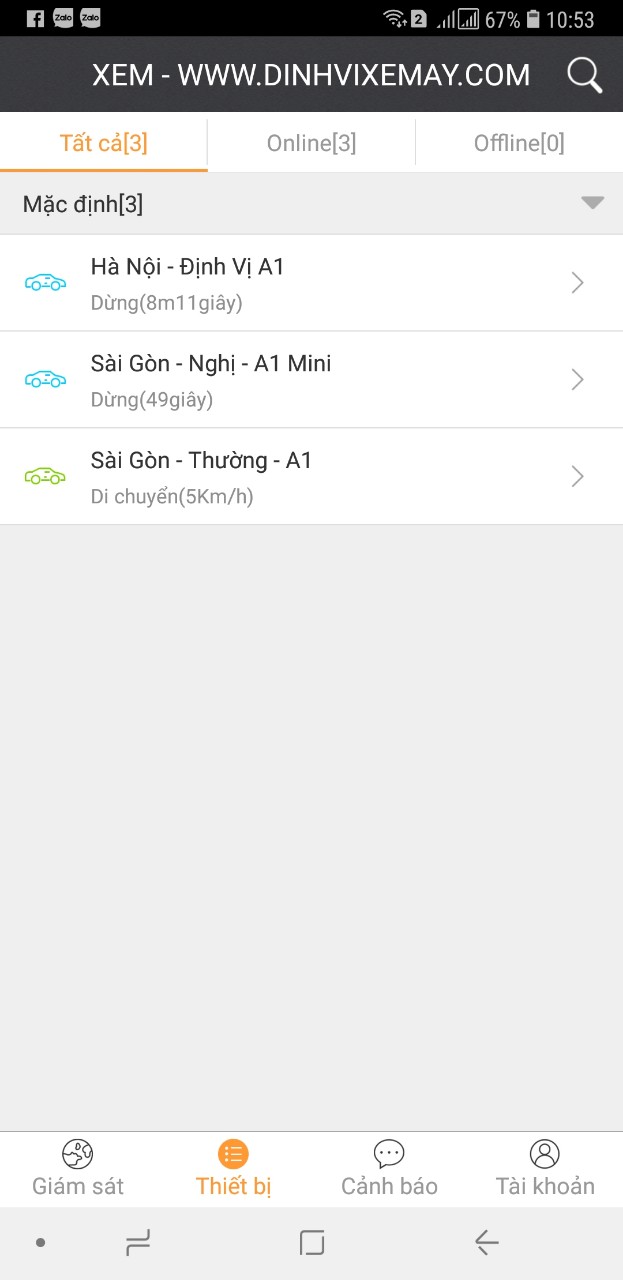Open Giám sát globe icon
The height and width of the screenshot is (1280, 623).
click(77, 1154)
